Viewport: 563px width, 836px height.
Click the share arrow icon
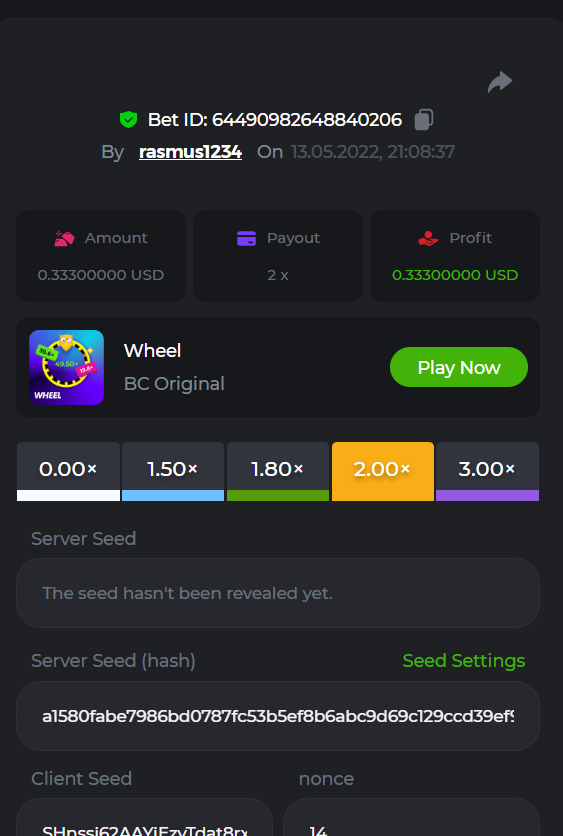(500, 83)
